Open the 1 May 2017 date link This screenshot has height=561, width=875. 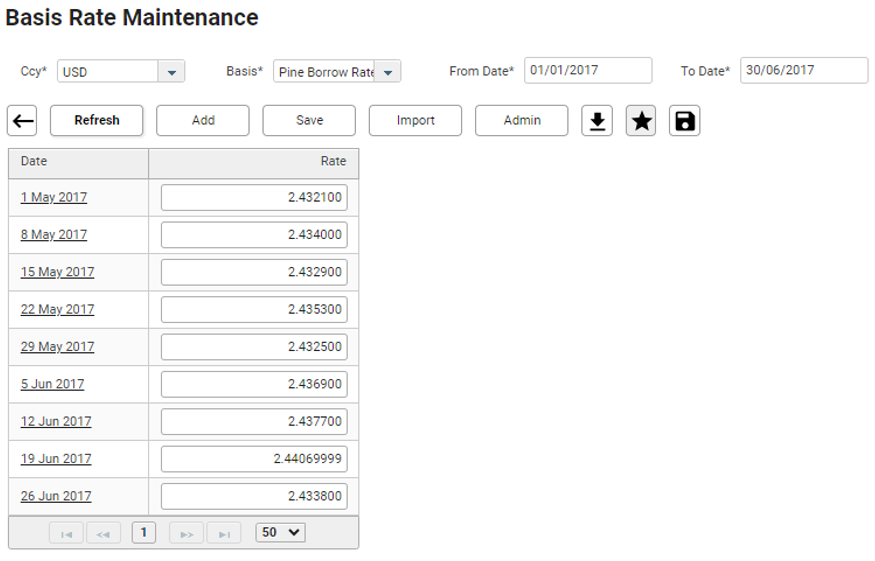coord(54,198)
